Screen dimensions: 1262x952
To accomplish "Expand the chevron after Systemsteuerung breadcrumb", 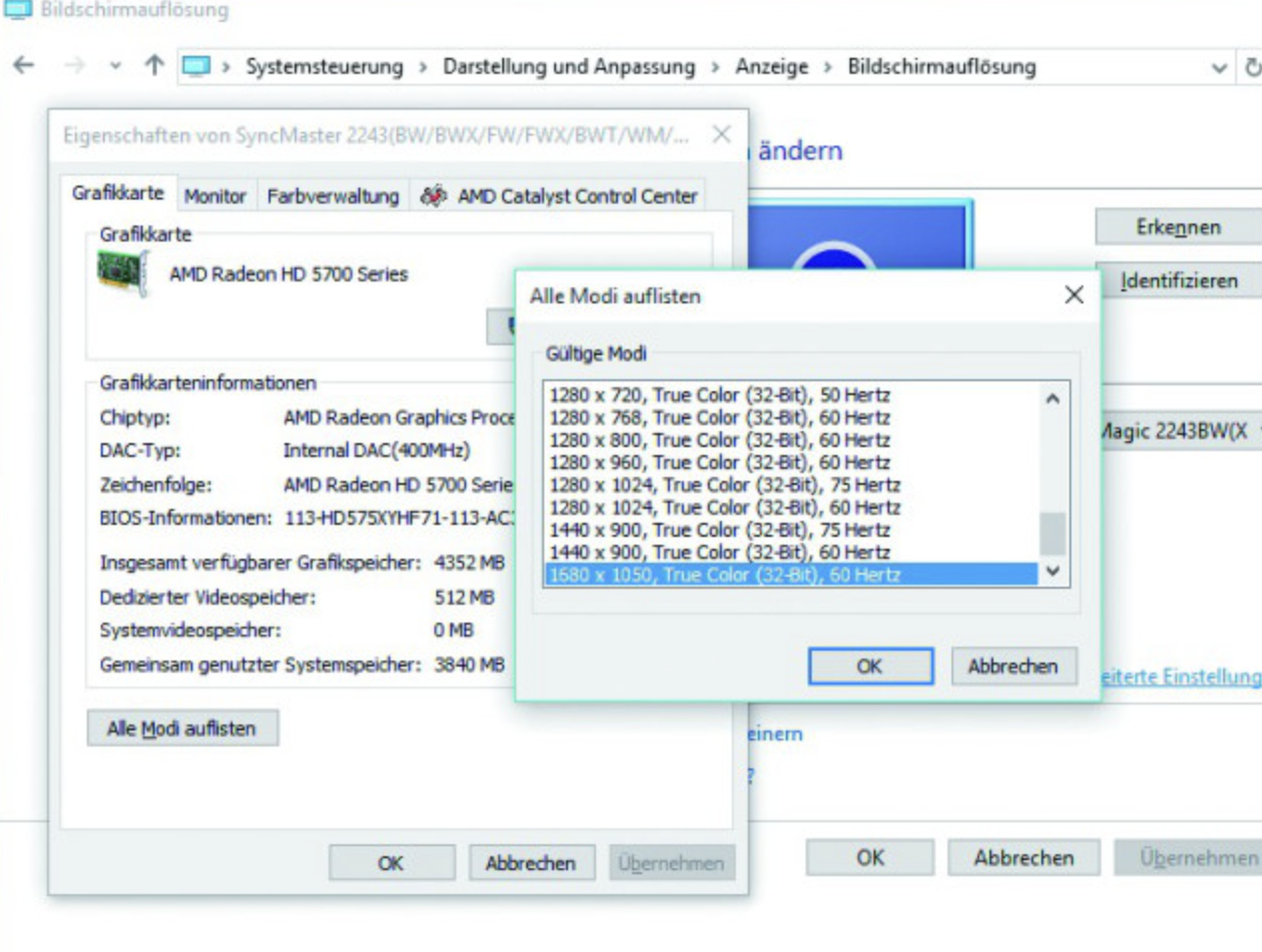I will tap(423, 68).
